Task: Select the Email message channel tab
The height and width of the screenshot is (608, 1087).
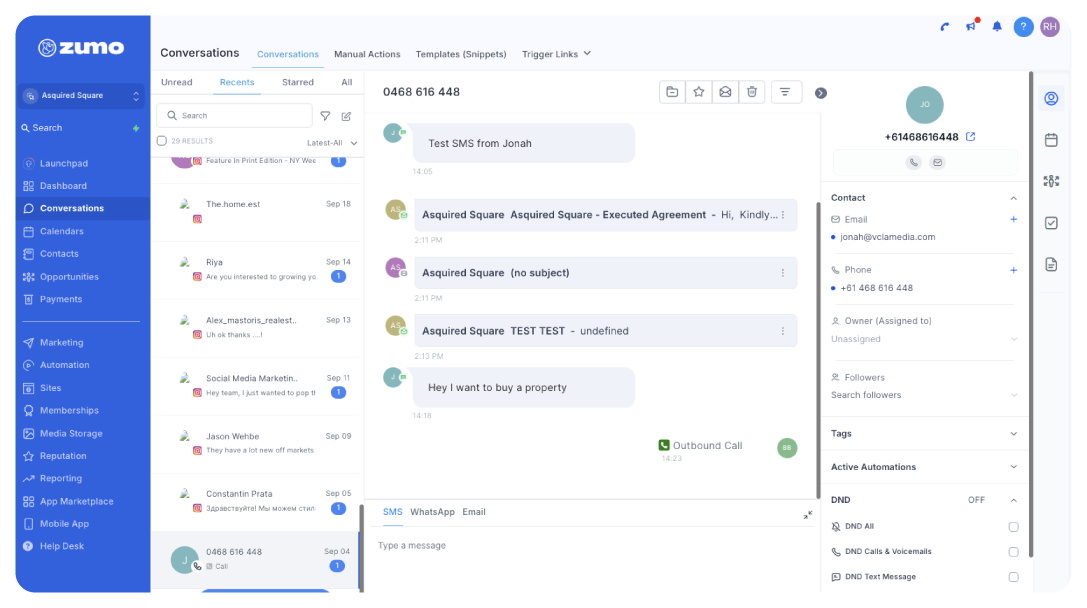Action: coord(473,512)
